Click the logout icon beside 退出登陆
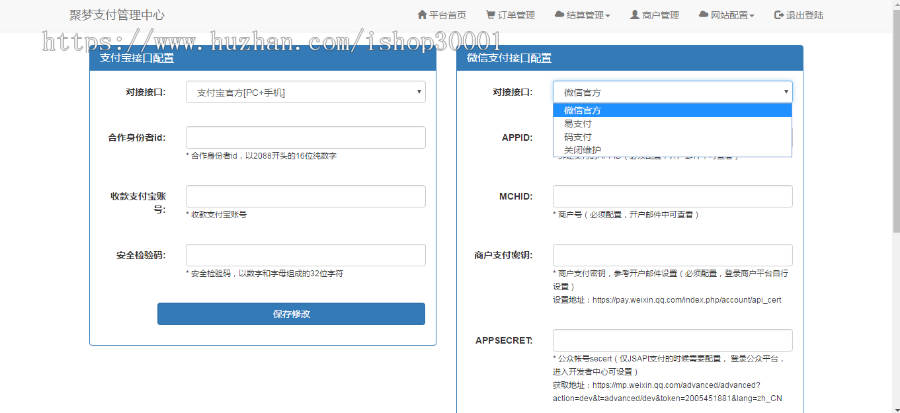 click(778, 15)
